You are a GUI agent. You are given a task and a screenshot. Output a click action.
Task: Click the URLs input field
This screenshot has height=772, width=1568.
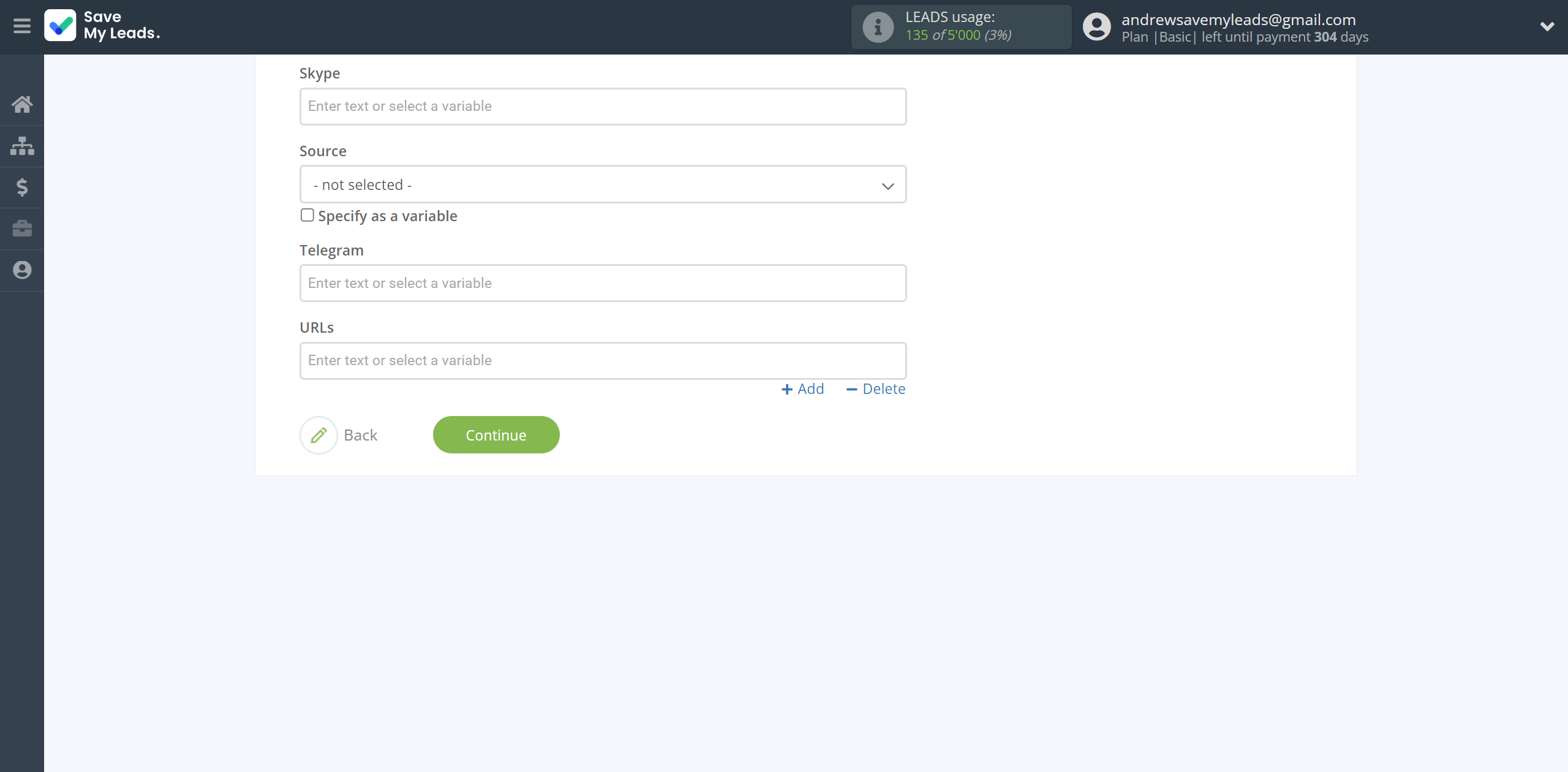(x=603, y=360)
